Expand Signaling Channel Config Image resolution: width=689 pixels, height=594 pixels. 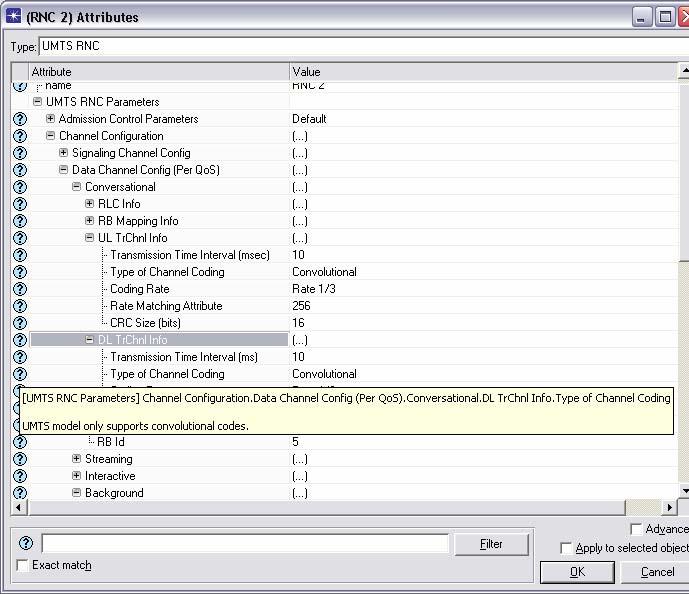point(64,152)
